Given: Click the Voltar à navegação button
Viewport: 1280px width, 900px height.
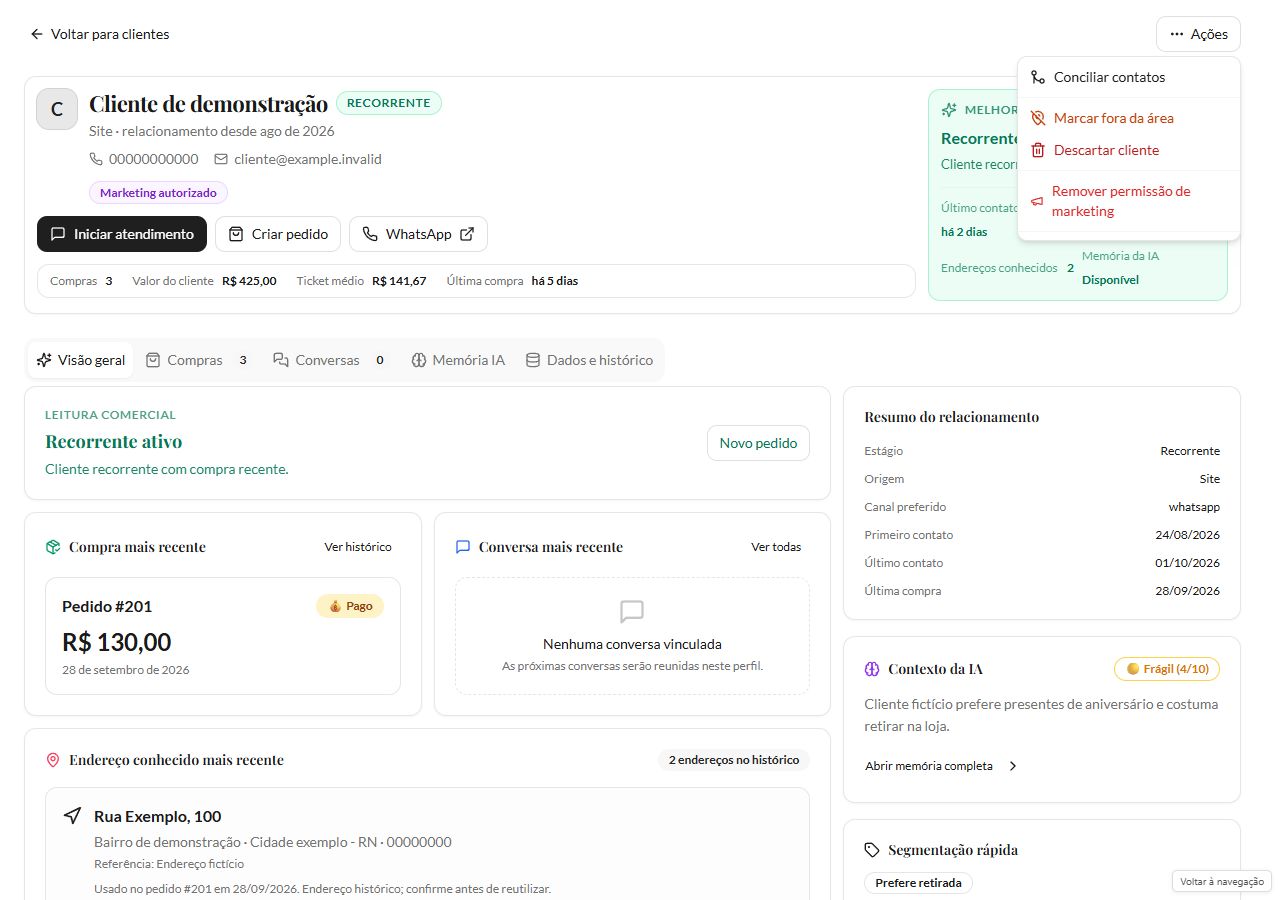Looking at the screenshot, I should (x=1221, y=881).
